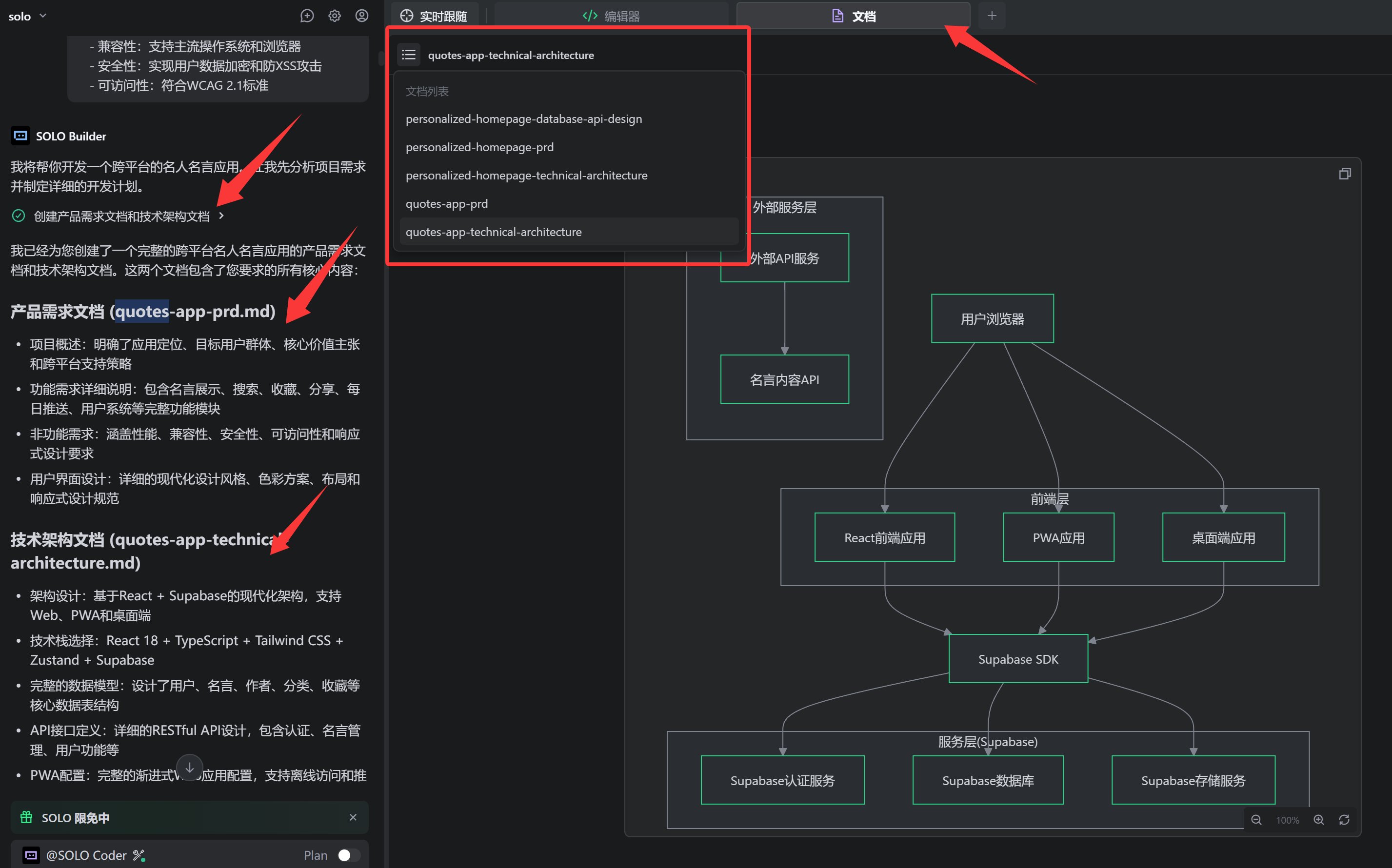Viewport: 1392px width, 868px height.
Task: Click the document list menu icon
Action: 409,55
